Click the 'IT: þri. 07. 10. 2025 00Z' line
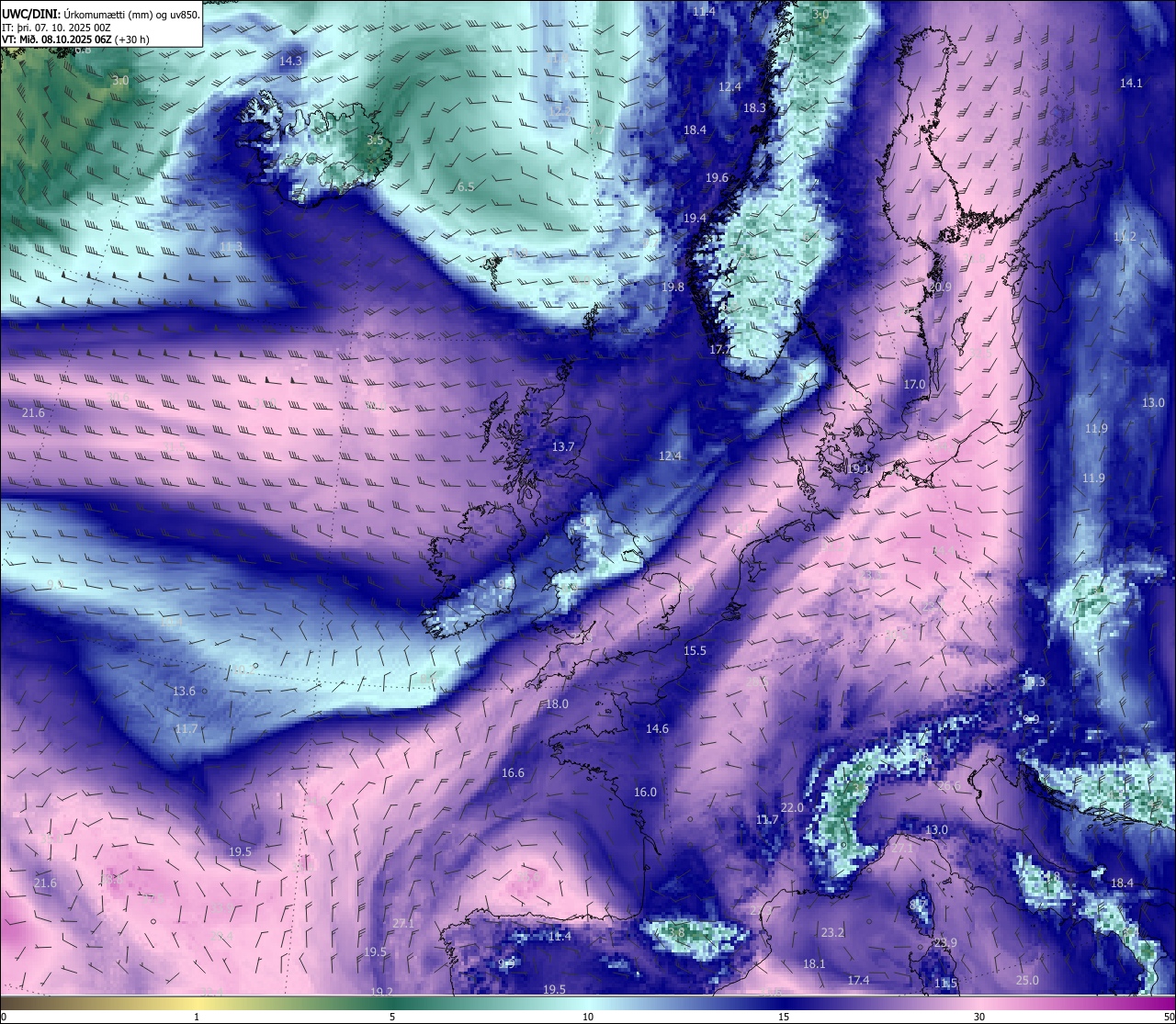Viewport: 1176px width, 1024px height. point(56,27)
